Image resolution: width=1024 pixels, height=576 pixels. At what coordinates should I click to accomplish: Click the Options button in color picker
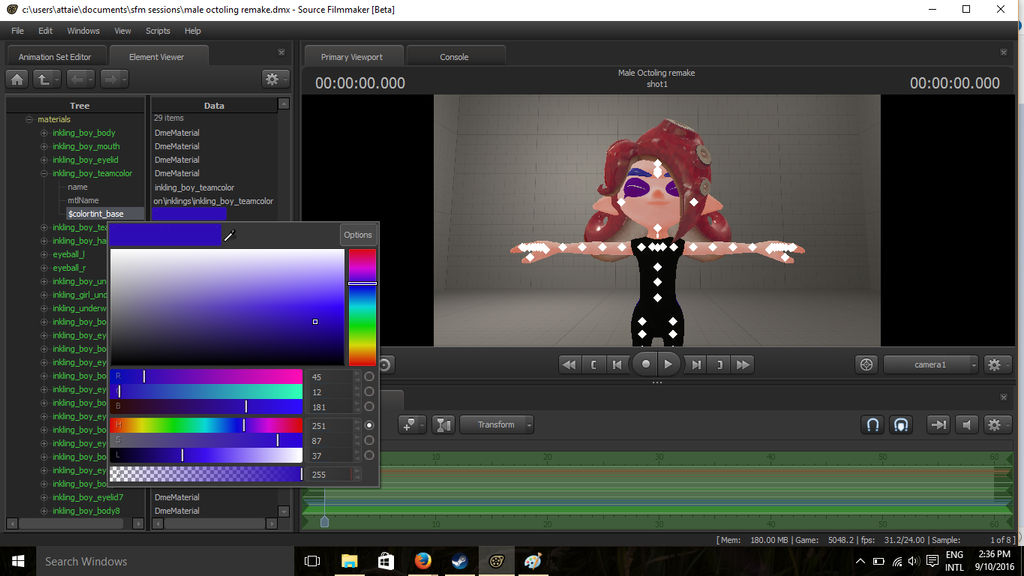tap(357, 234)
